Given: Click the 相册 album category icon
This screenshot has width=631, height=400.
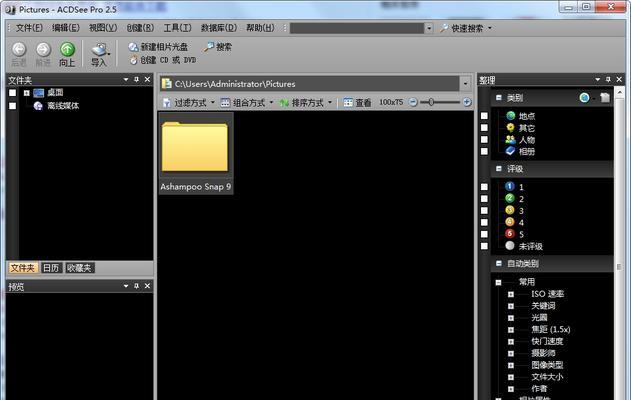Looking at the screenshot, I should click(510, 151).
